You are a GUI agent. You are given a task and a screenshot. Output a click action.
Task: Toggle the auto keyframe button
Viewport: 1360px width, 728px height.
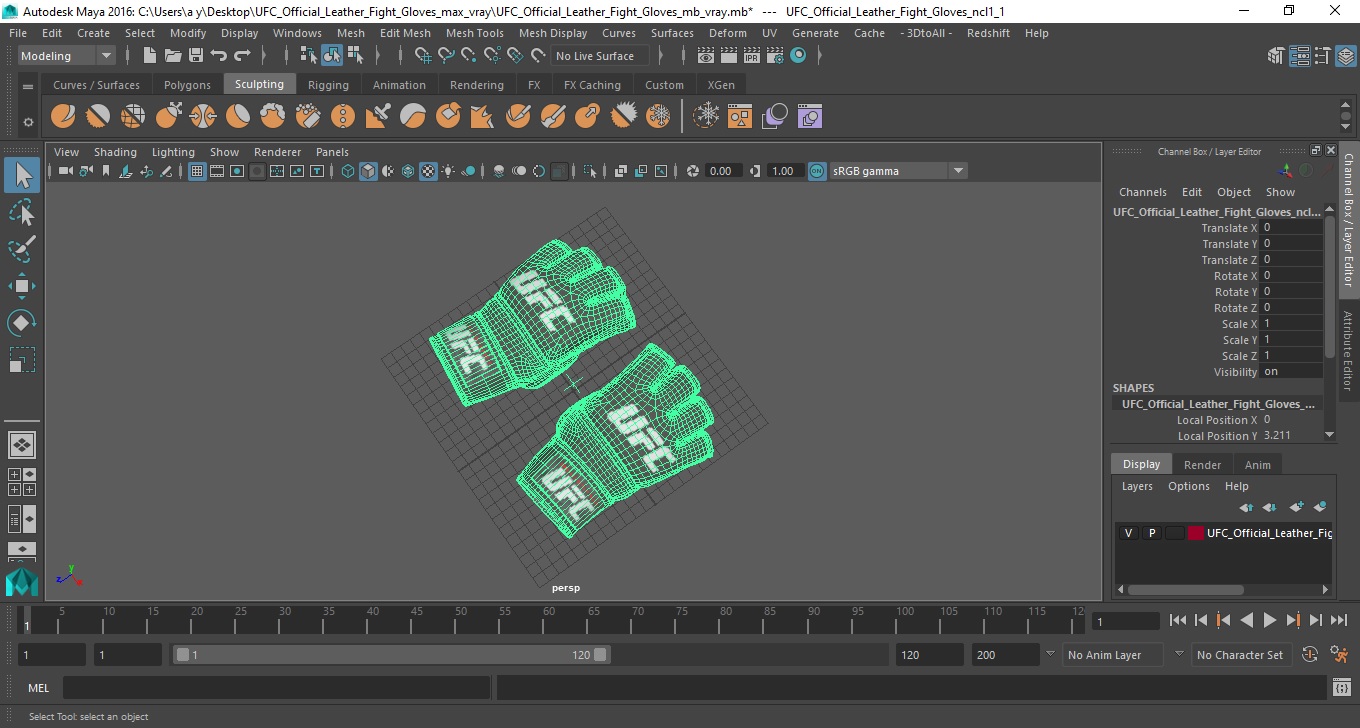click(1310, 655)
